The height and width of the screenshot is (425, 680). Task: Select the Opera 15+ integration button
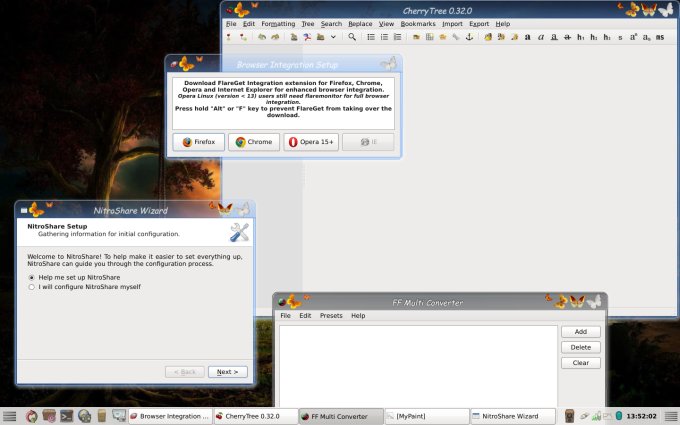point(311,142)
